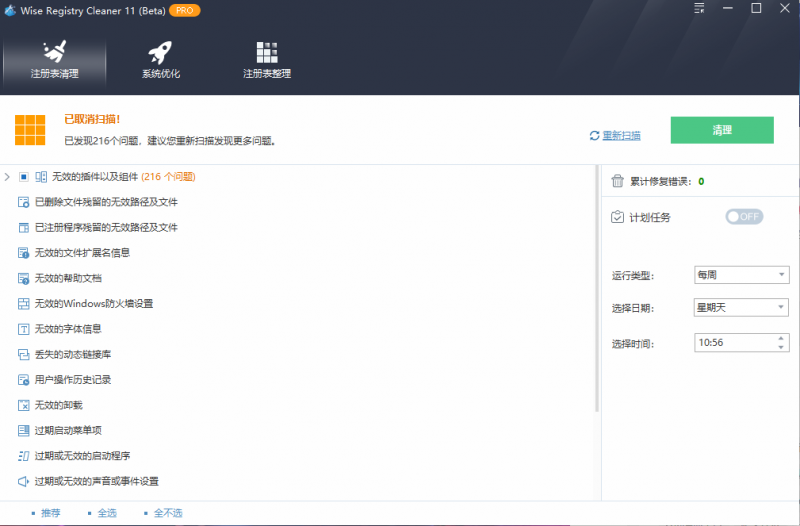Select the 已删除文件残留的无效路径及文件 row
Image resolution: width=800 pixels, height=526 pixels.
tap(106, 202)
